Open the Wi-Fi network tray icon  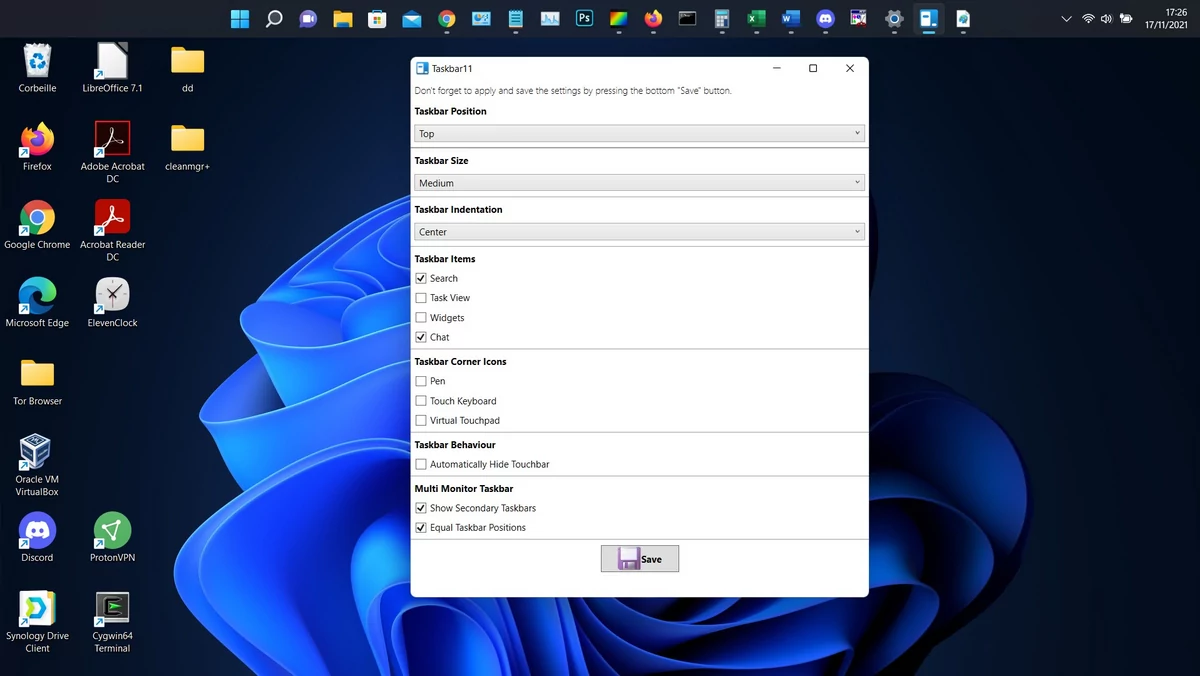pos(1088,18)
